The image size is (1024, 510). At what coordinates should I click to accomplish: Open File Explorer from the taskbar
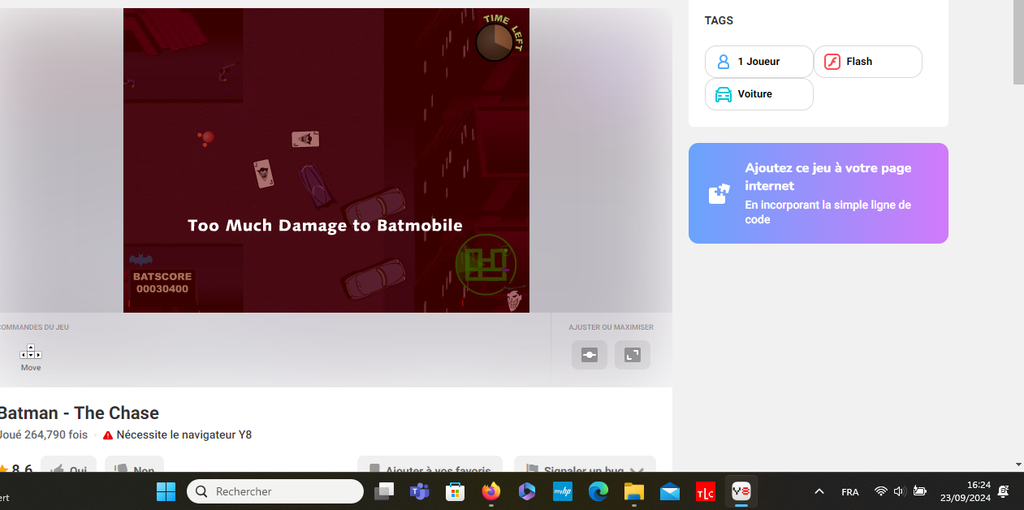coord(634,491)
